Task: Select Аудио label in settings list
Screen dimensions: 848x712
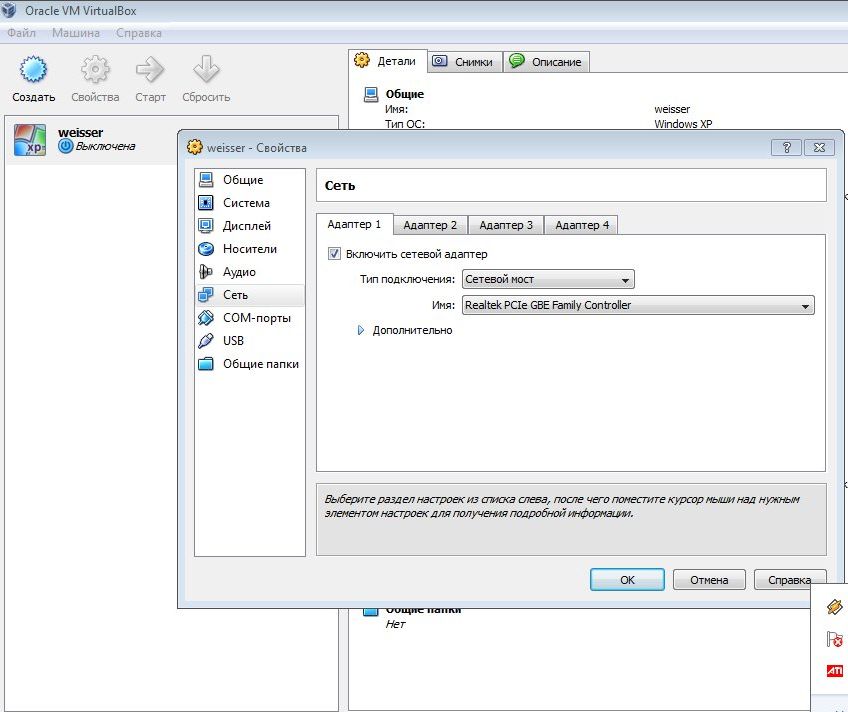Action: pos(240,272)
